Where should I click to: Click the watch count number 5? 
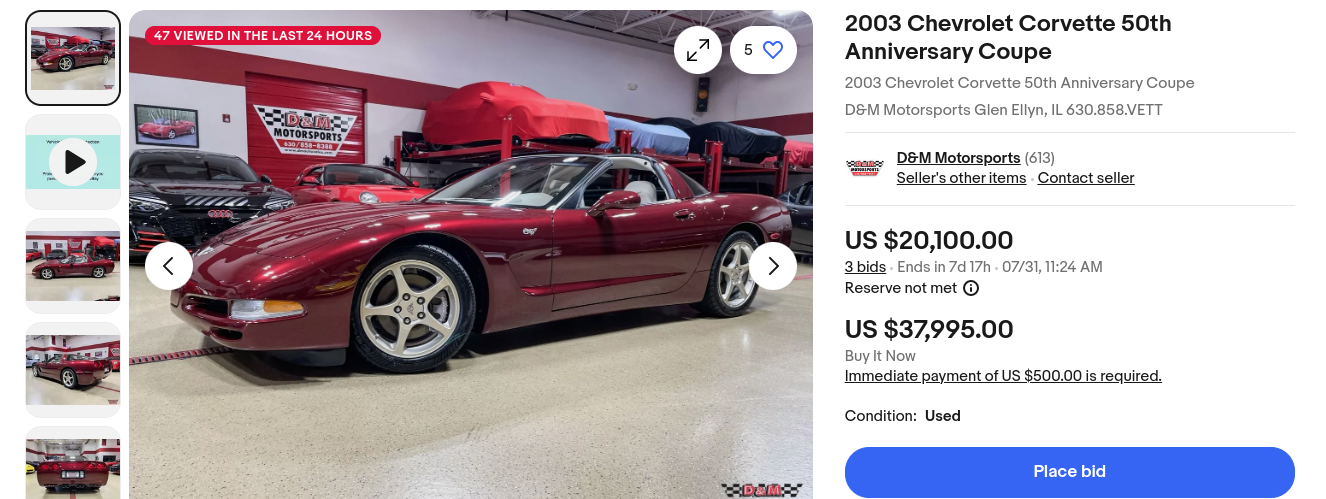(x=748, y=50)
